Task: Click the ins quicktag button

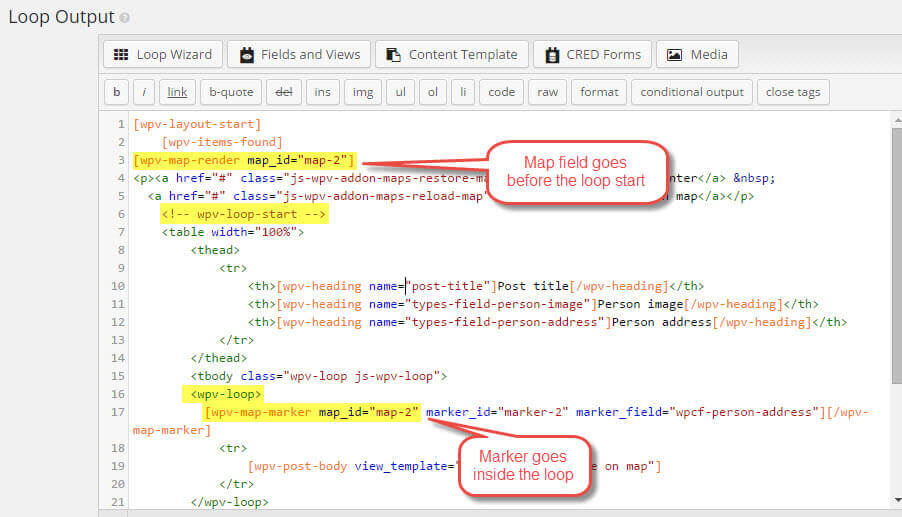Action: pos(323,92)
